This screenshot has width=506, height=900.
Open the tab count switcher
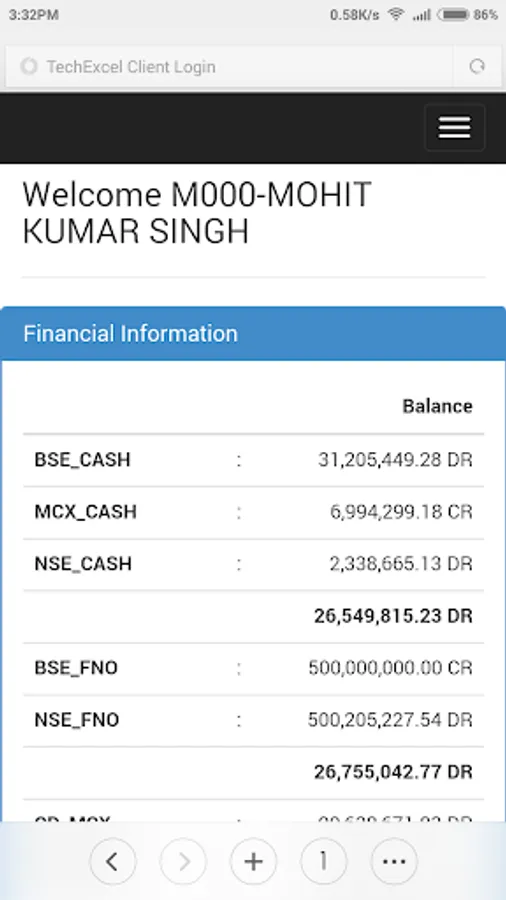click(324, 861)
